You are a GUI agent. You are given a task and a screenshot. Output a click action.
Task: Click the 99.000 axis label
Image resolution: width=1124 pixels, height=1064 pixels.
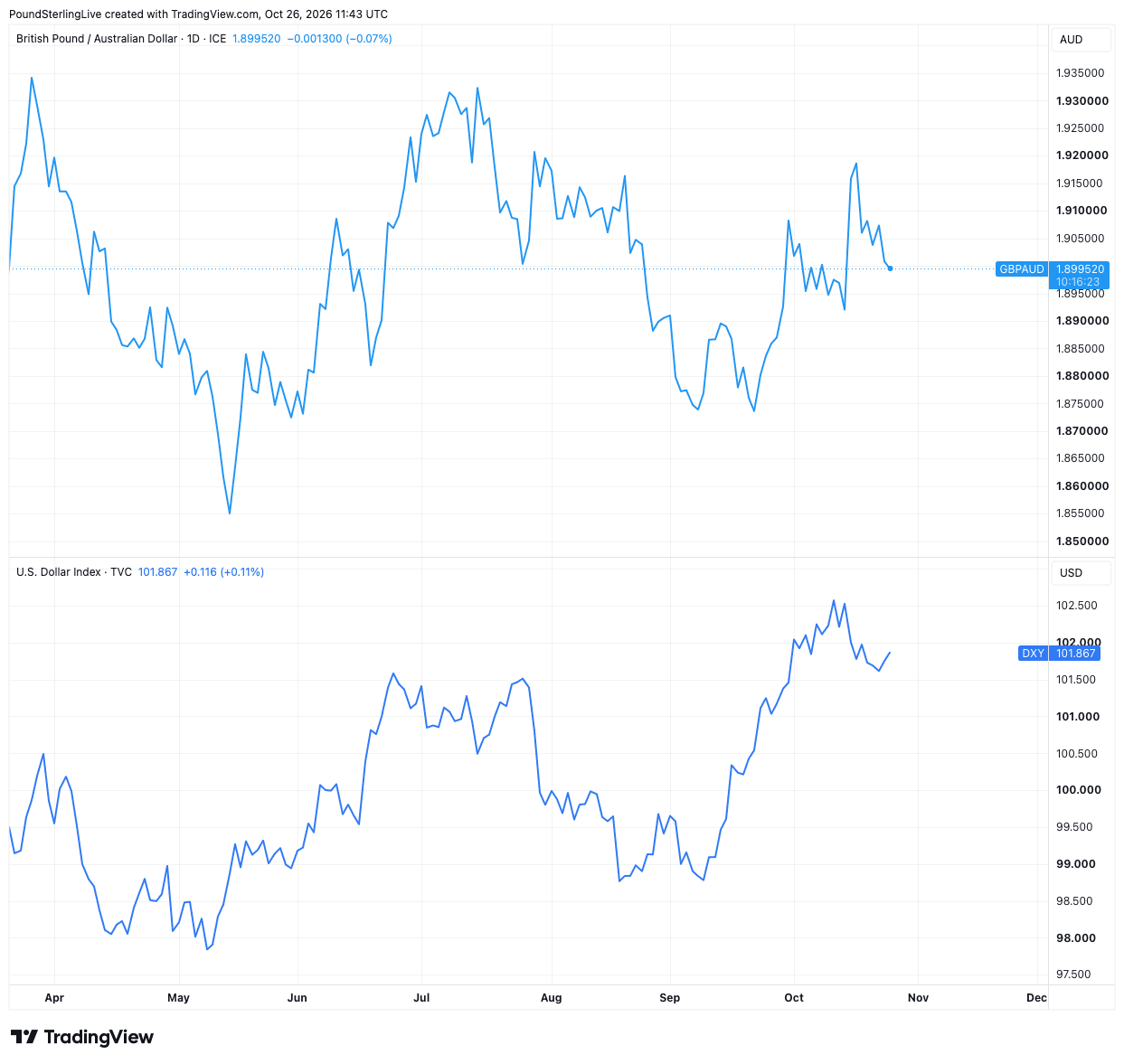coord(1075,864)
